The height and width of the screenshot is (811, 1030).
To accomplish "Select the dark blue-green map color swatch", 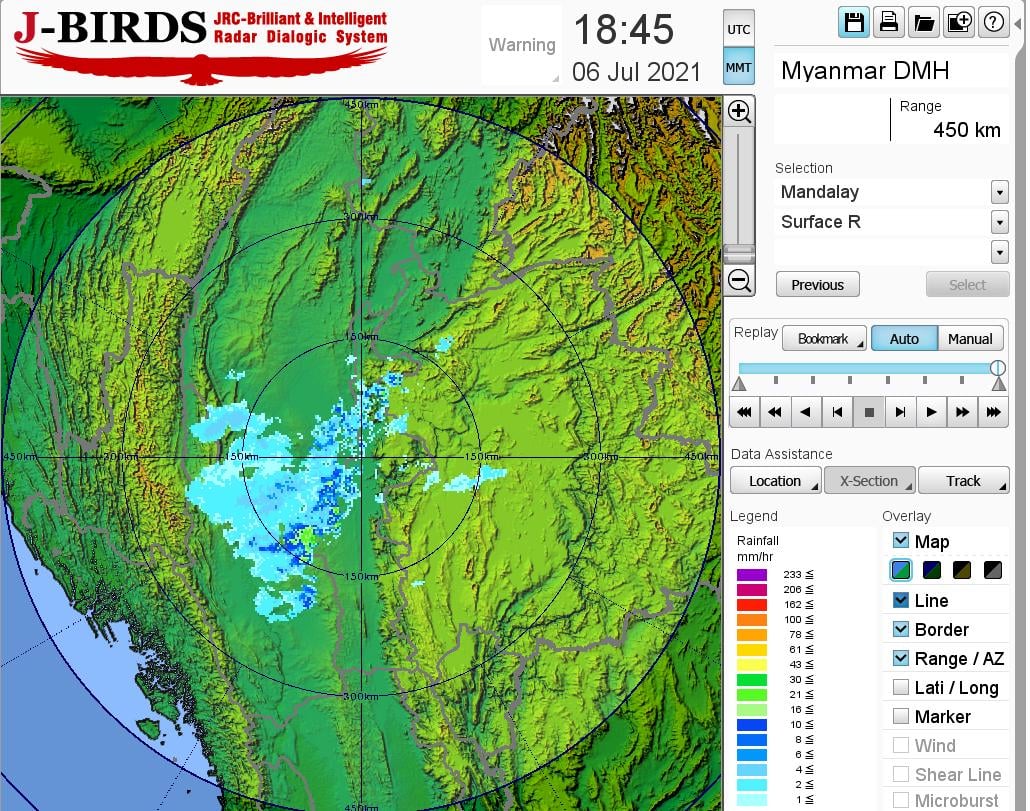I will point(932,570).
